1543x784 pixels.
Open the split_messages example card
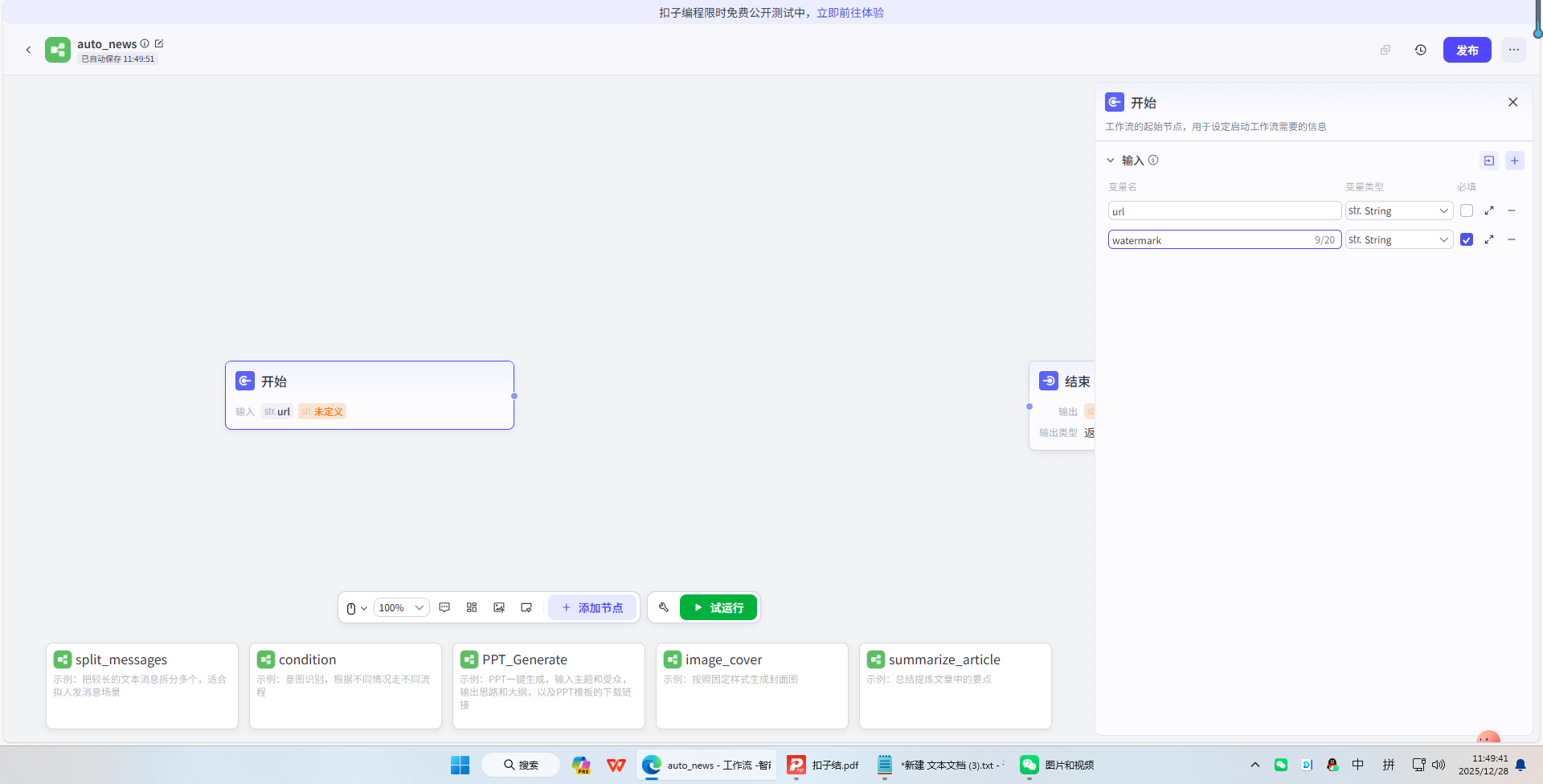pyautogui.click(x=142, y=686)
